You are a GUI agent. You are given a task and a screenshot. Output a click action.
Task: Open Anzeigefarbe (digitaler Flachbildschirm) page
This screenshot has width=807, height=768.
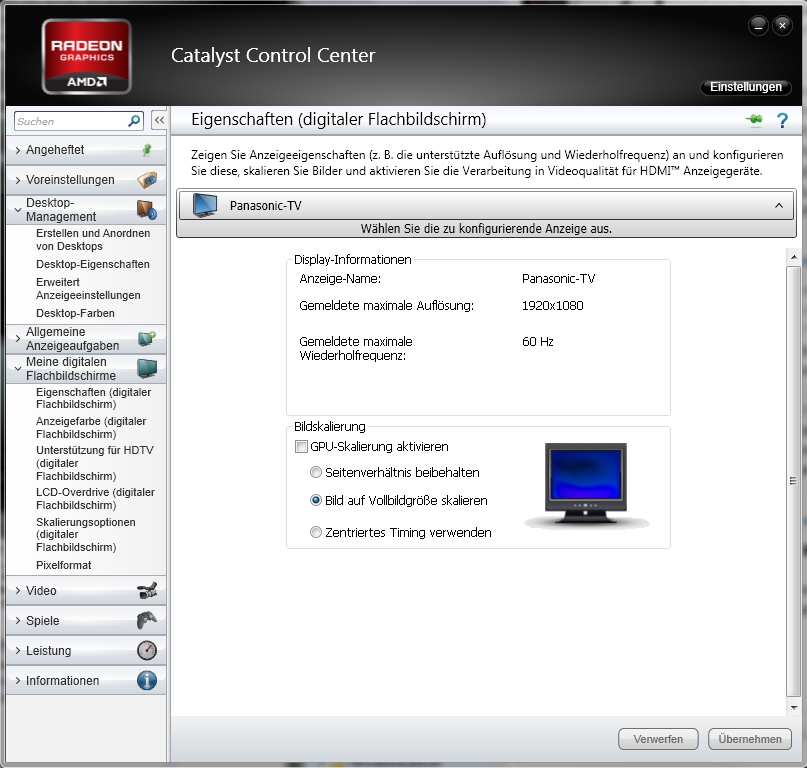[x=91, y=427]
